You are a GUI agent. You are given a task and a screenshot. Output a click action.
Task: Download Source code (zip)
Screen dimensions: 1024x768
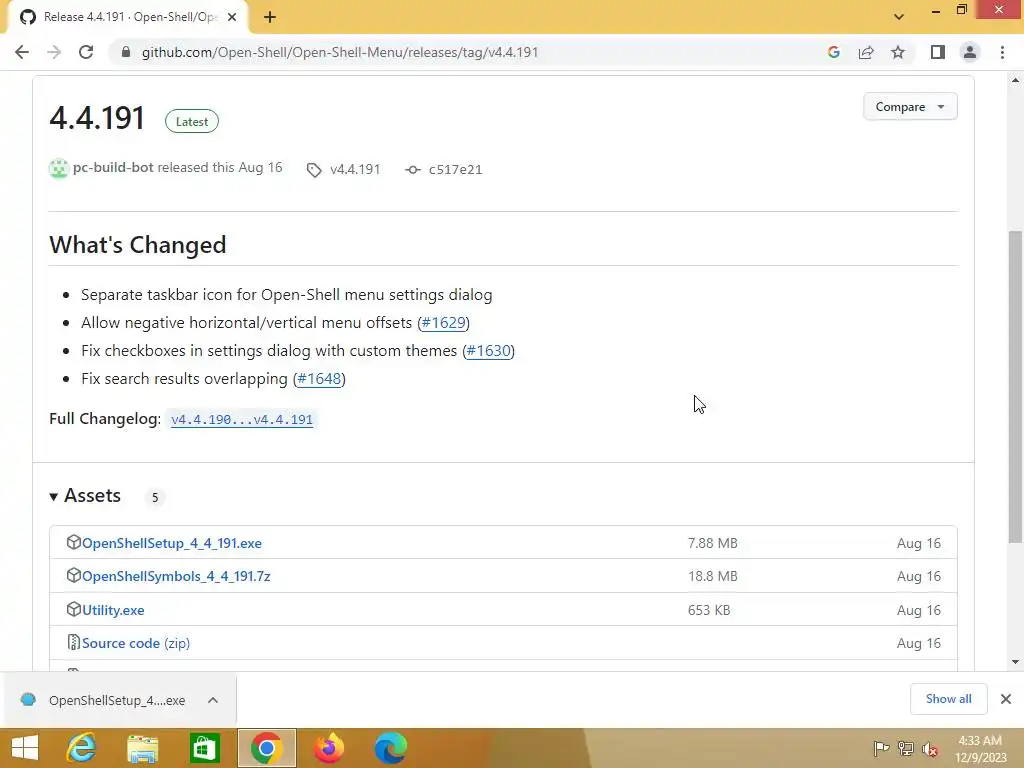(x=136, y=643)
